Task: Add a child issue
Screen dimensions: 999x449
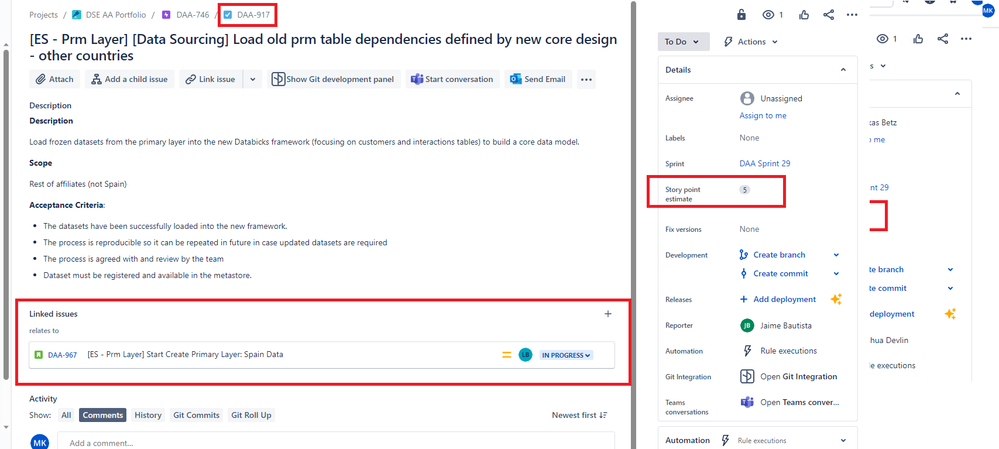Action: 130,80
